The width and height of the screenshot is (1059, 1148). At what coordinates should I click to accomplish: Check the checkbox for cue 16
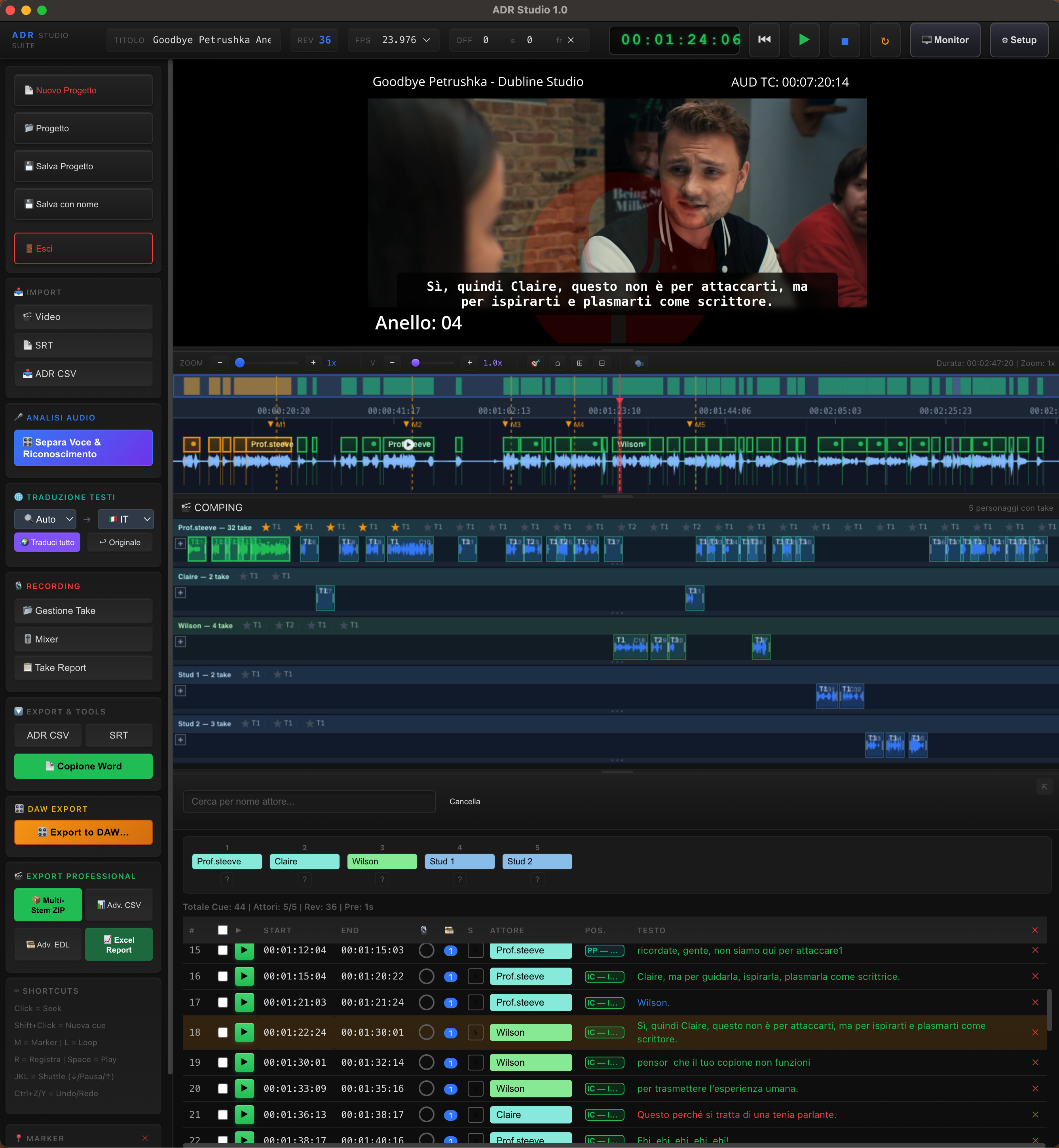pyautogui.click(x=223, y=976)
